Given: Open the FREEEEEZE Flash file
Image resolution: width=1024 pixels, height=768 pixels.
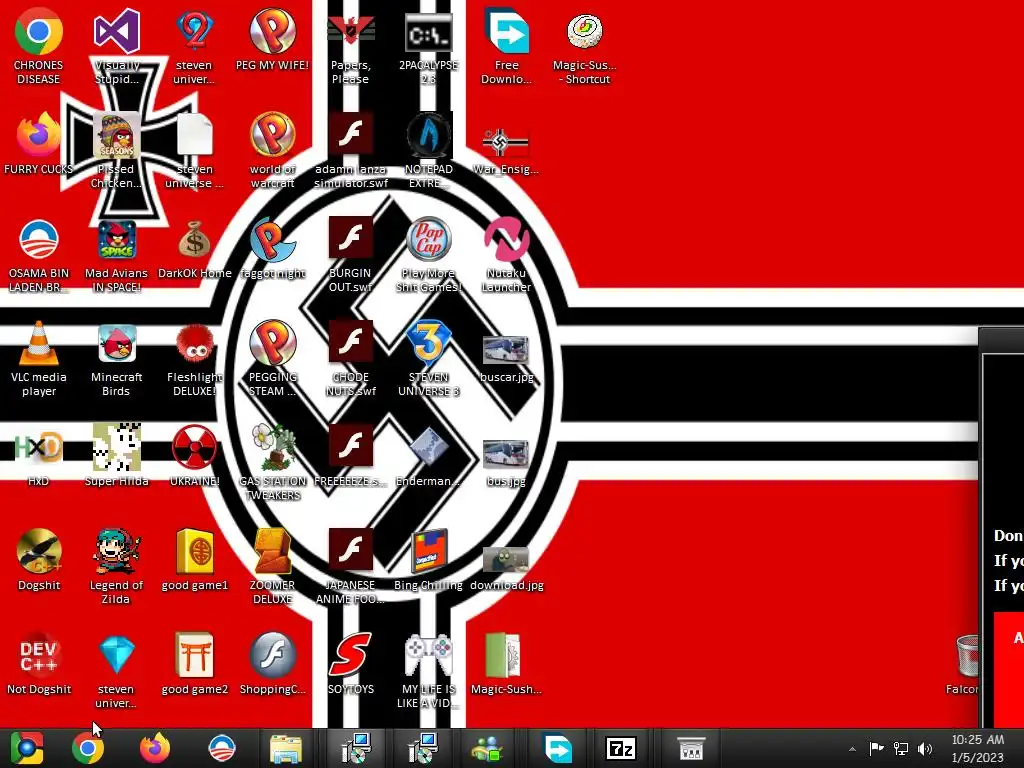Looking at the screenshot, I should point(351,456).
